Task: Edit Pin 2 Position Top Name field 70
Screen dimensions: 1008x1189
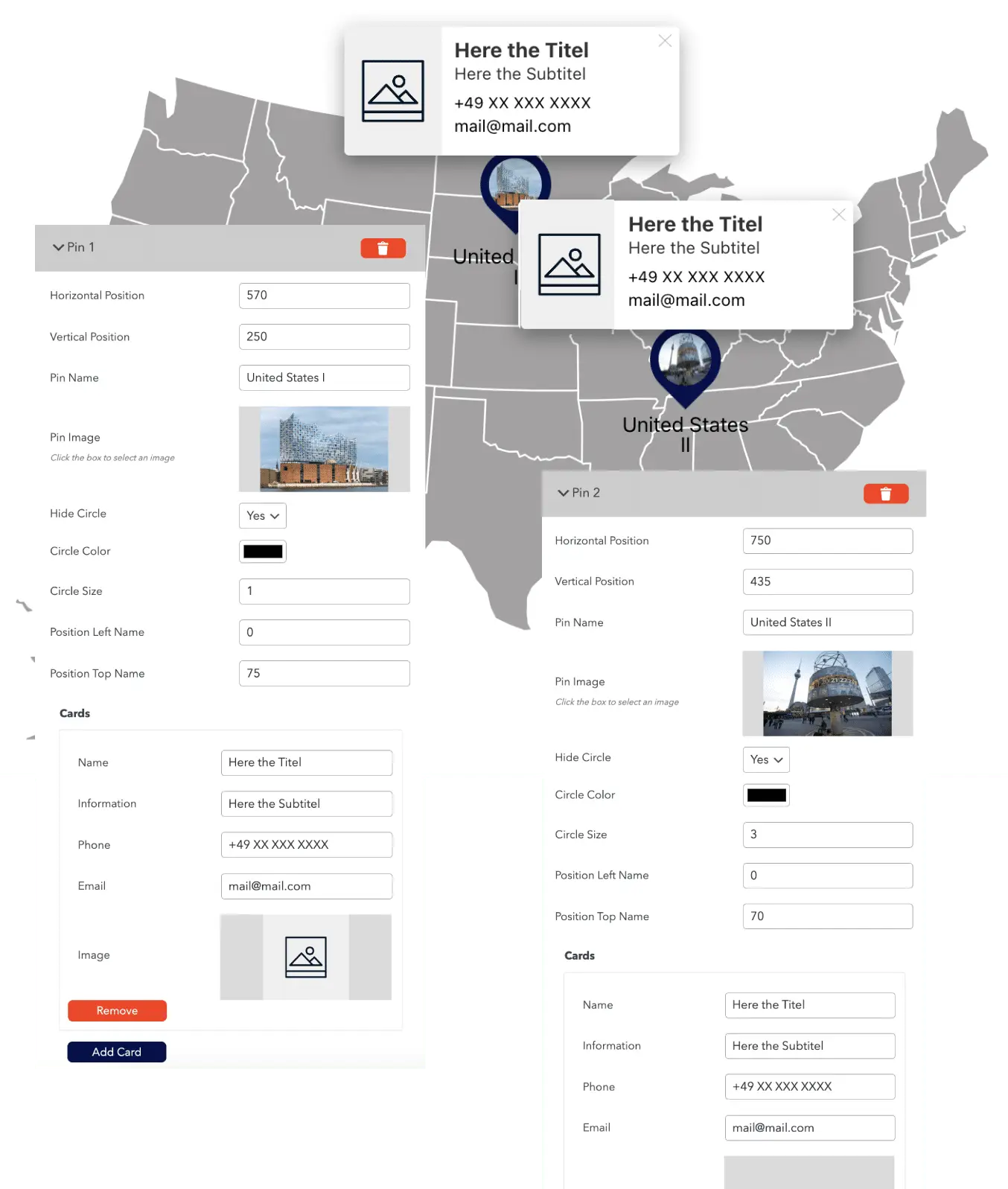Action: click(828, 916)
